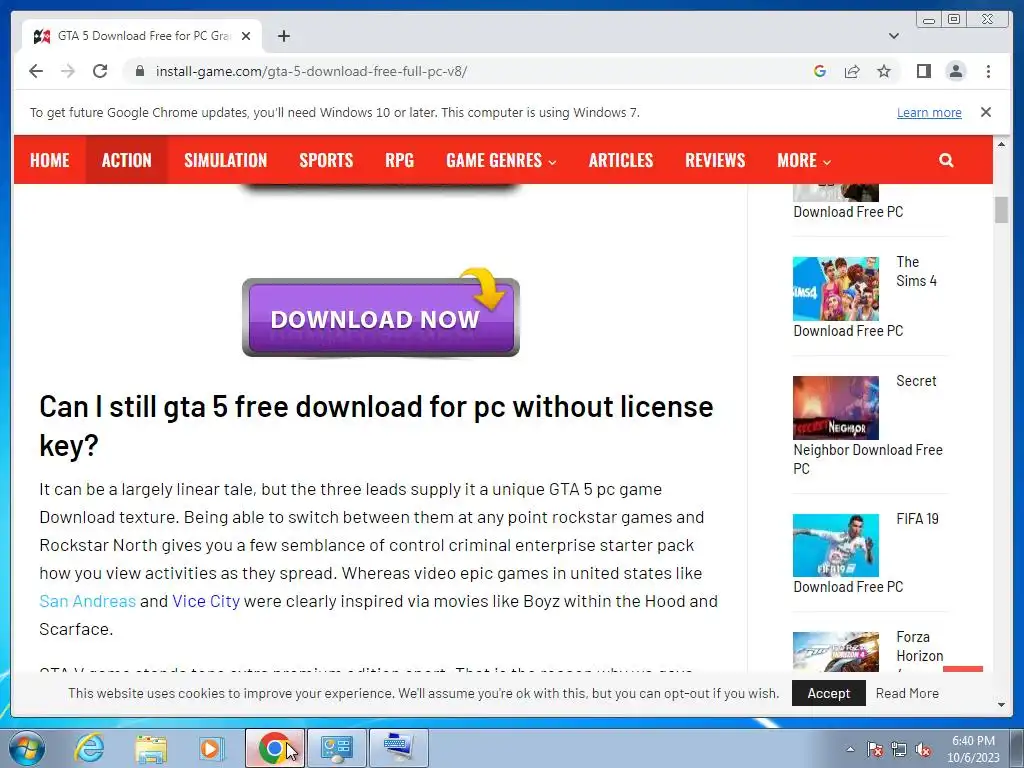The image size is (1024, 768).
Task: Open the ARTICLES menu item
Action: [621, 160]
